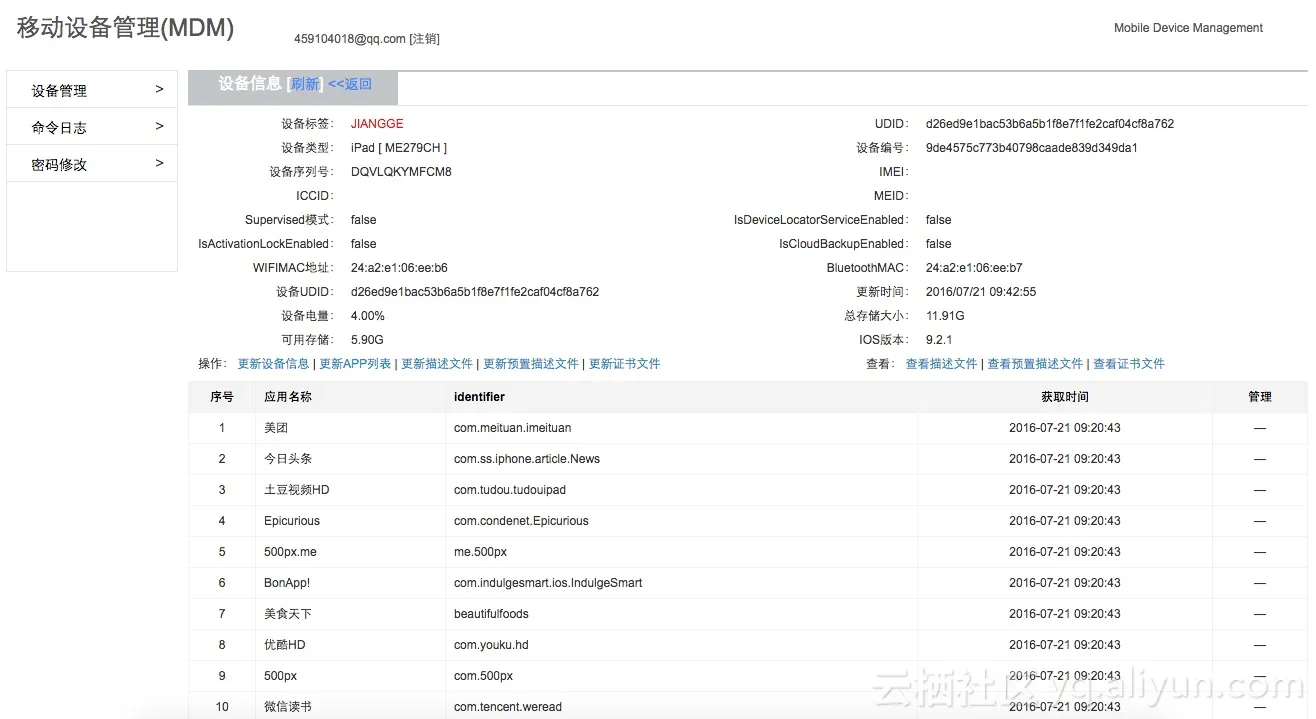Expand the arrow beside 命令日志
Viewport: 1316px width, 719px height.
point(159,126)
